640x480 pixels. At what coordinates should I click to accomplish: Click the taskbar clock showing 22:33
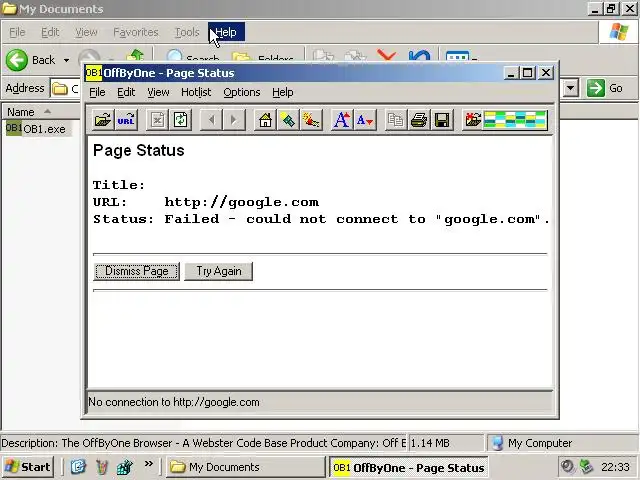(x=615, y=467)
